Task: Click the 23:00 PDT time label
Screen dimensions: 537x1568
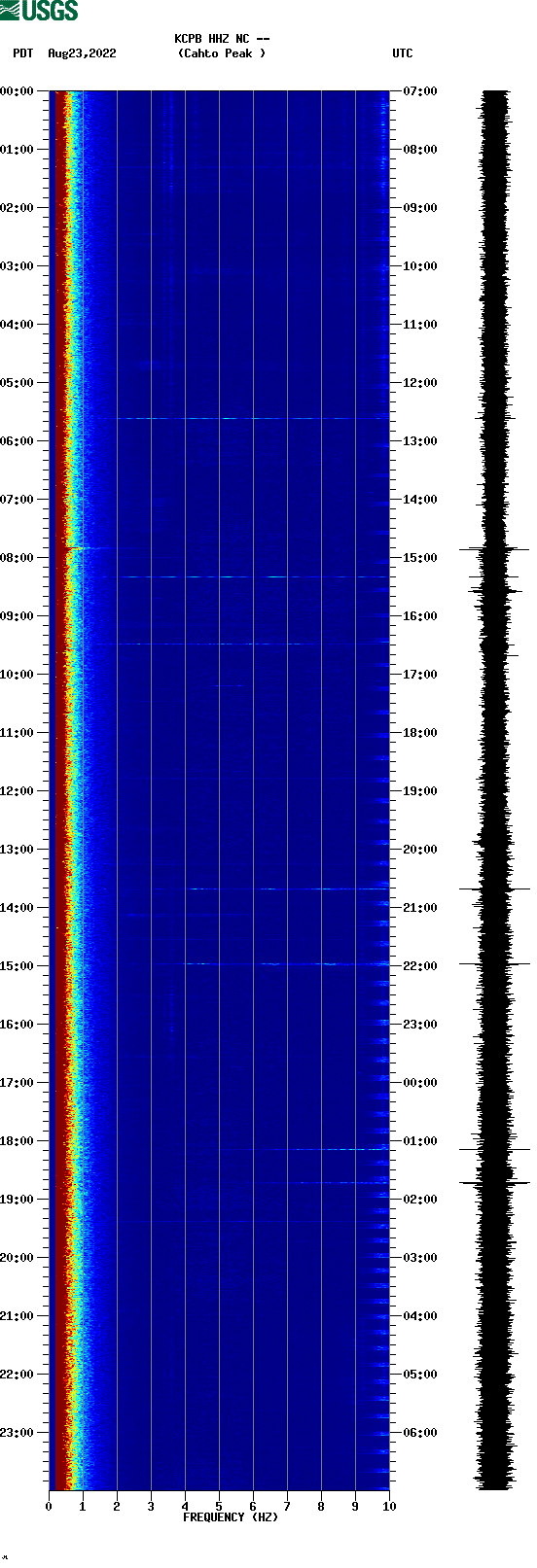Action: click(x=18, y=1433)
